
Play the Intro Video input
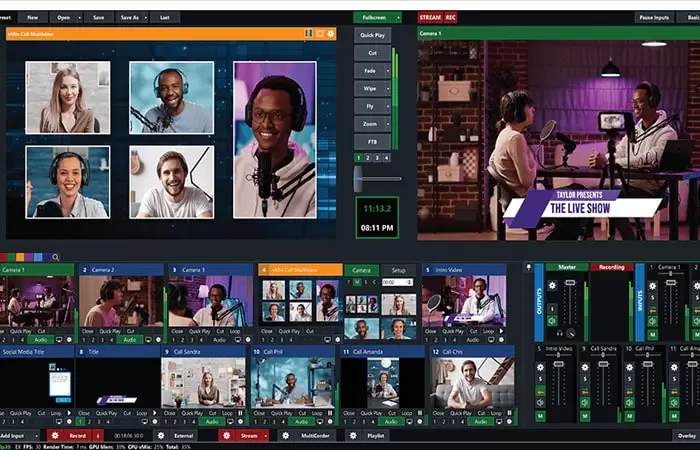[x=501, y=331]
